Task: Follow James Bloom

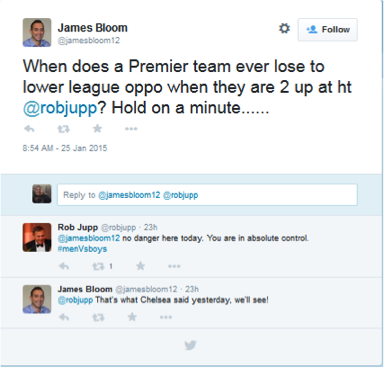Action: point(327,30)
